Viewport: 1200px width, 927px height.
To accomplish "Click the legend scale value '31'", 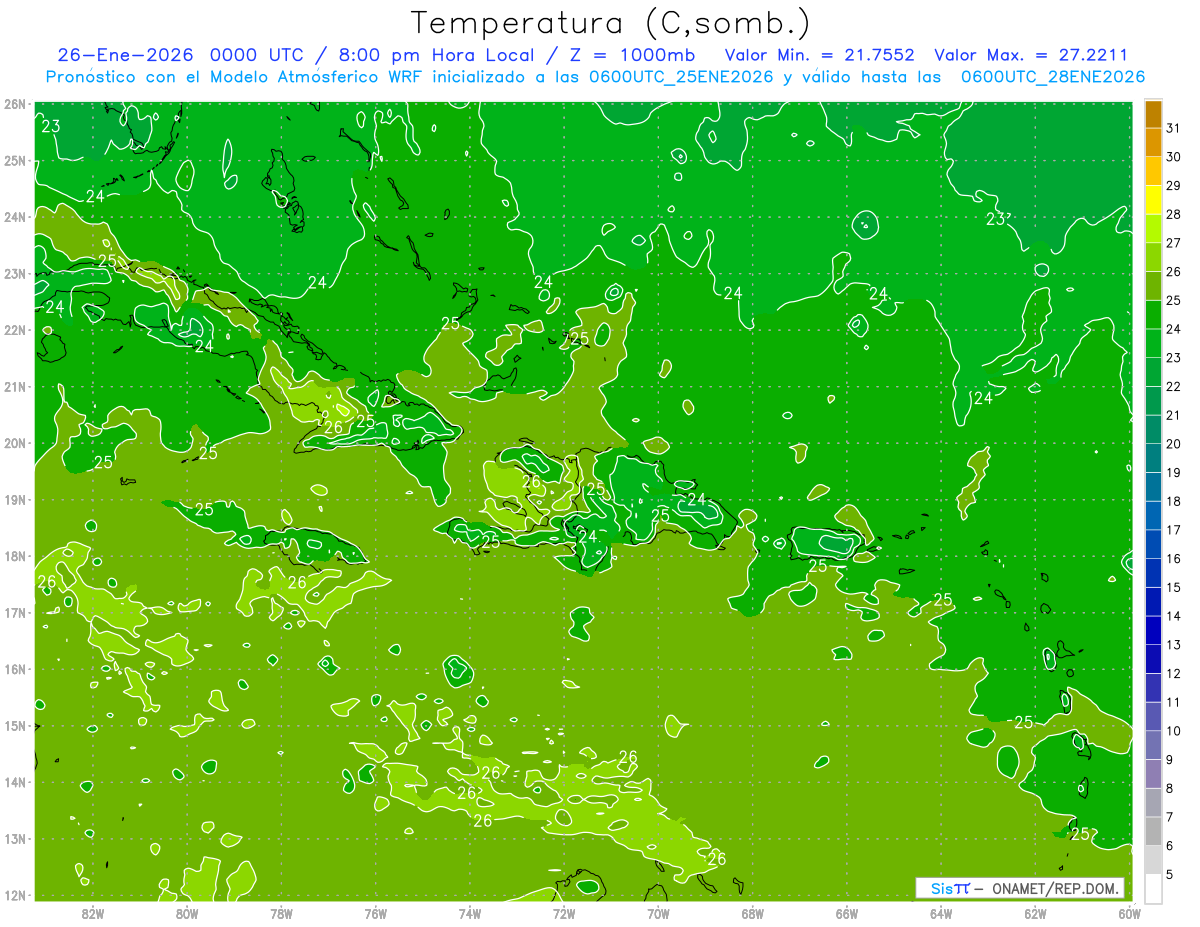I will [x=1174, y=128].
